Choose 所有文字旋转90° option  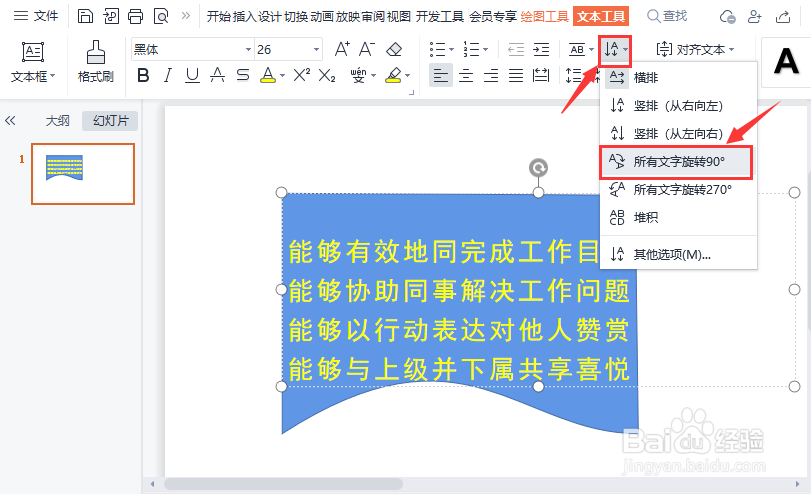click(x=676, y=162)
